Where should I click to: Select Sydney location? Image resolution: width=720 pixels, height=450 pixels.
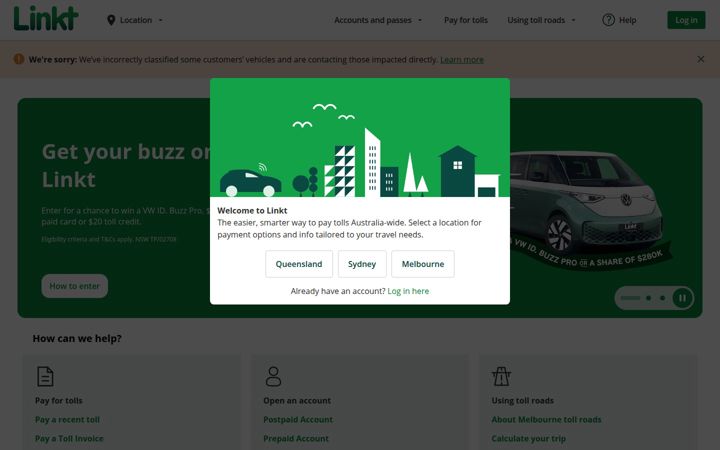pyautogui.click(x=362, y=264)
